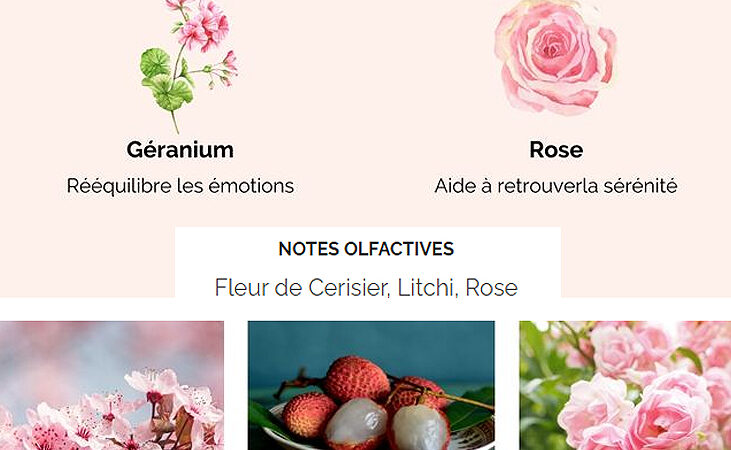The height and width of the screenshot is (450, 731).
Task: Open the cherry blossom photo
Action: (x=112, y=385)
